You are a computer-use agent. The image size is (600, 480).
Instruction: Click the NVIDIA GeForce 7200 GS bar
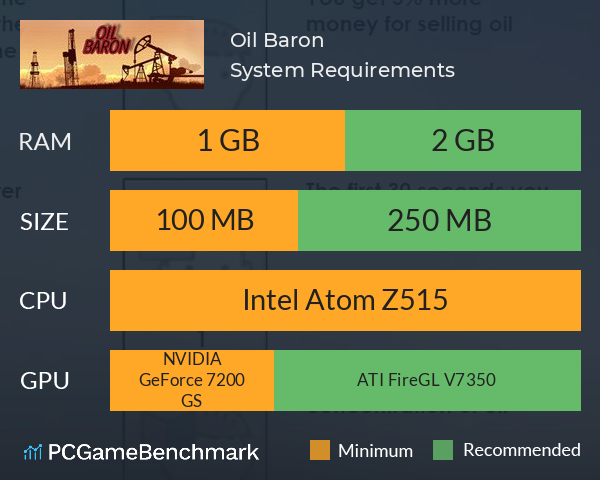pos(192,380)
